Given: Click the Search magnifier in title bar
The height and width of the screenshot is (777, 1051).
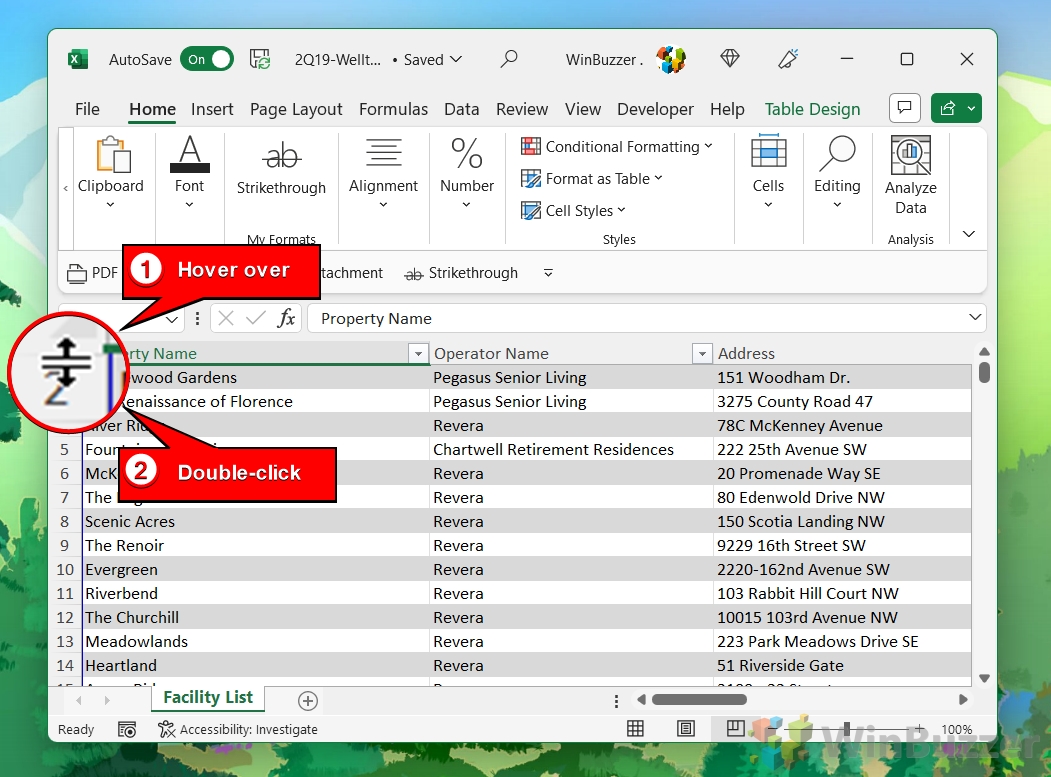Looking at the screenshot, I should tap(509, 60).
